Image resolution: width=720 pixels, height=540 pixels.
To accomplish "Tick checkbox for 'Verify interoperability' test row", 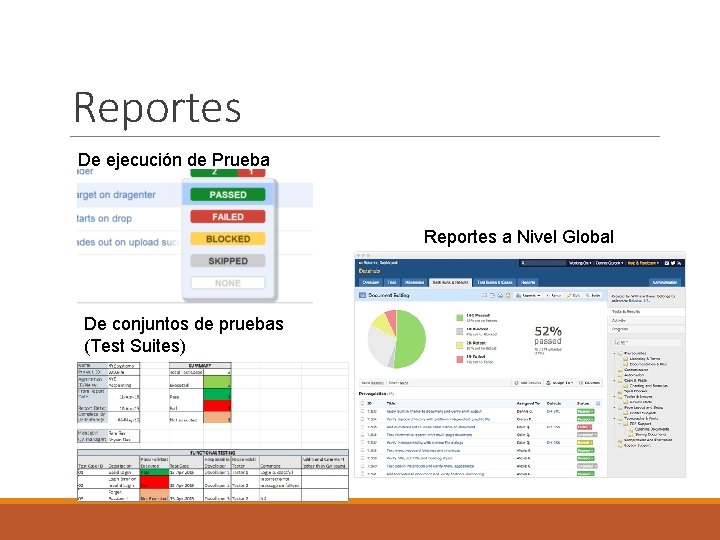I will (x=362, y=443).
